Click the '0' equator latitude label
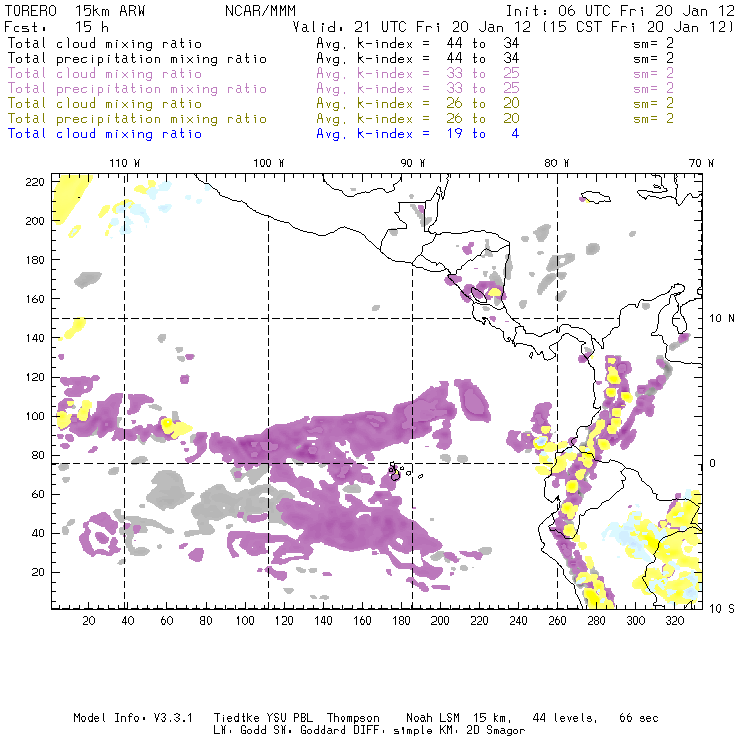 [713, 463]
